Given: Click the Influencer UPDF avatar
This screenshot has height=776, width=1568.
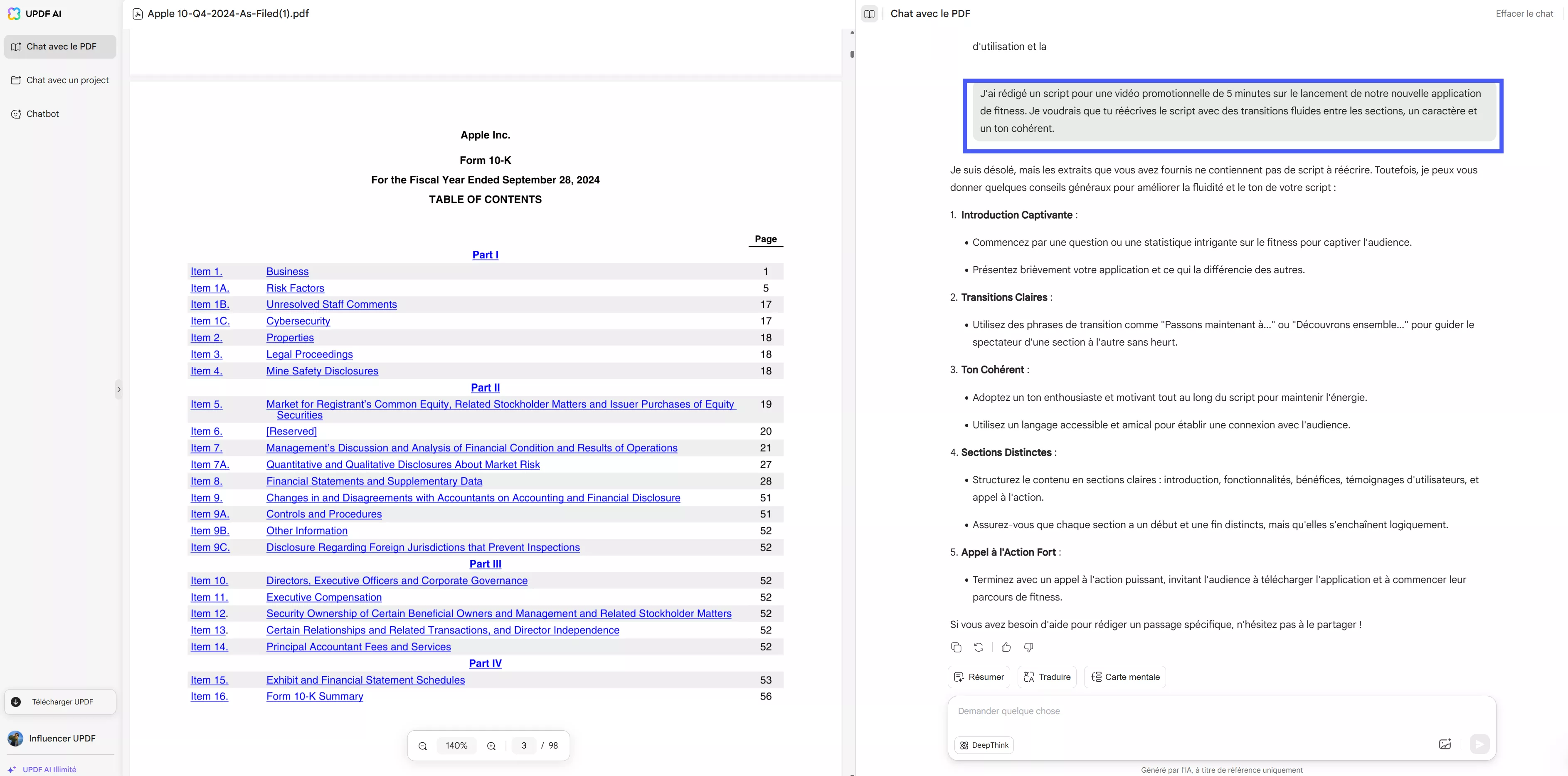Looking at the screenshot, I should tap(15, 738).
